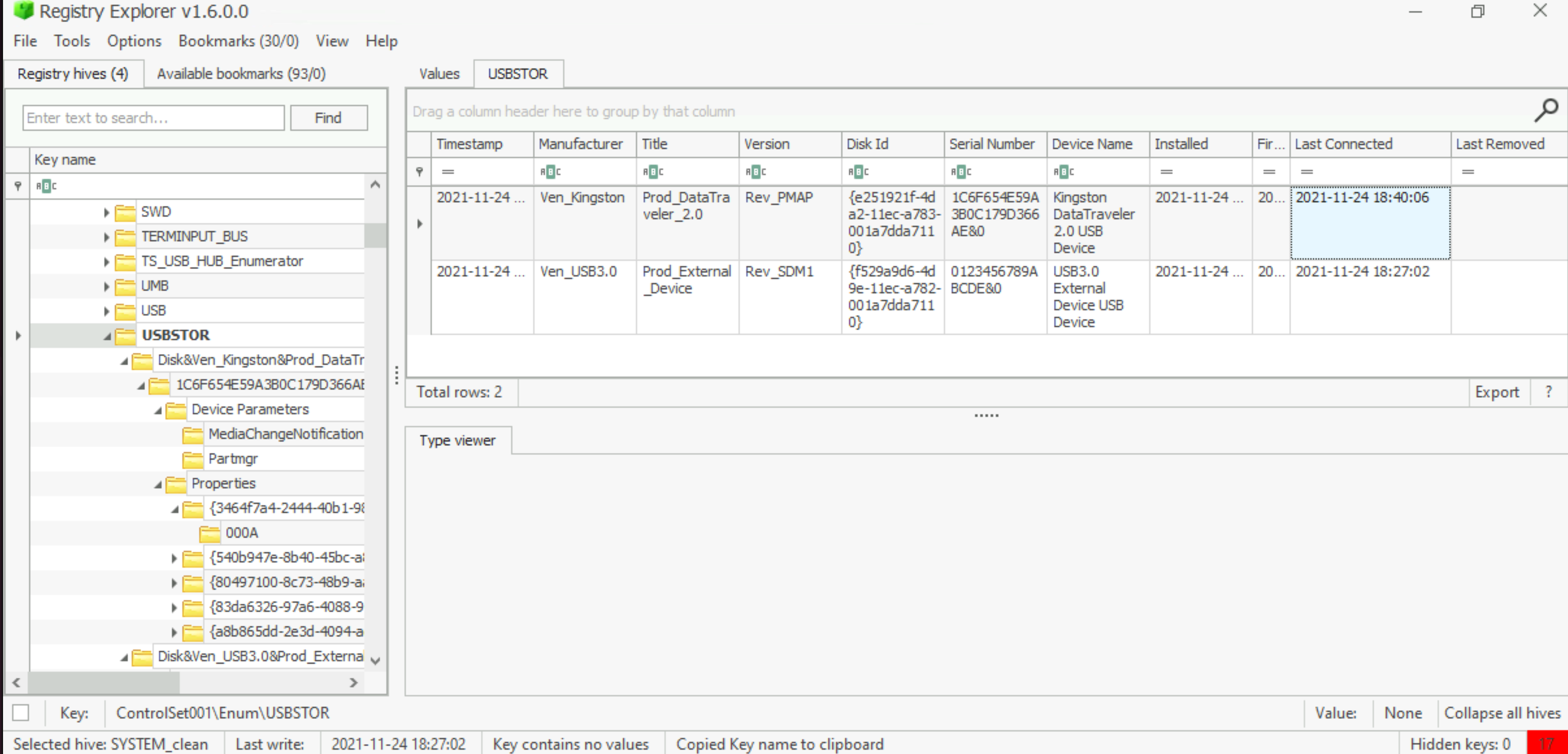Click the question mark help button
Screen dimensions: 1568x754
coord(1549,392)
